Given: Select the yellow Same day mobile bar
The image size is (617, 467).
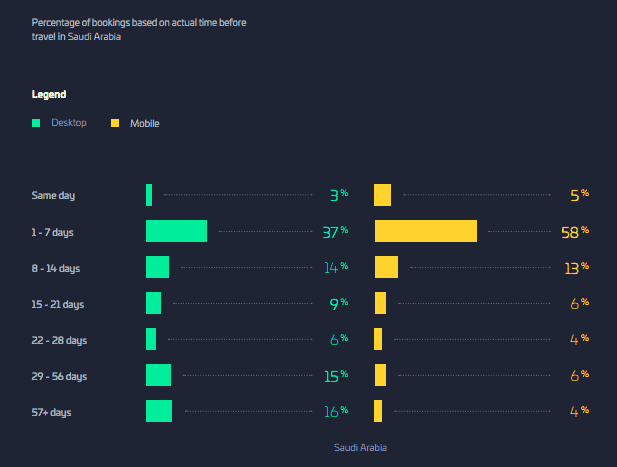Looking at the screenshot, I should coord(382,195).
